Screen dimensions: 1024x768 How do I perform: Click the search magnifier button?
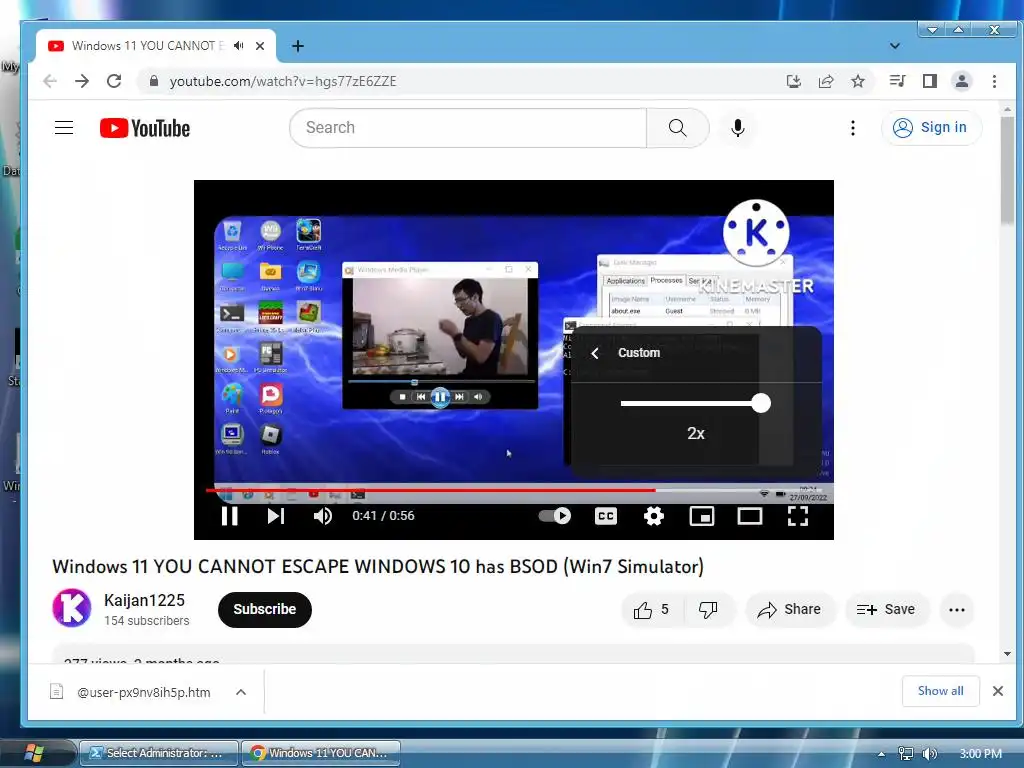[x=678, y=127]
